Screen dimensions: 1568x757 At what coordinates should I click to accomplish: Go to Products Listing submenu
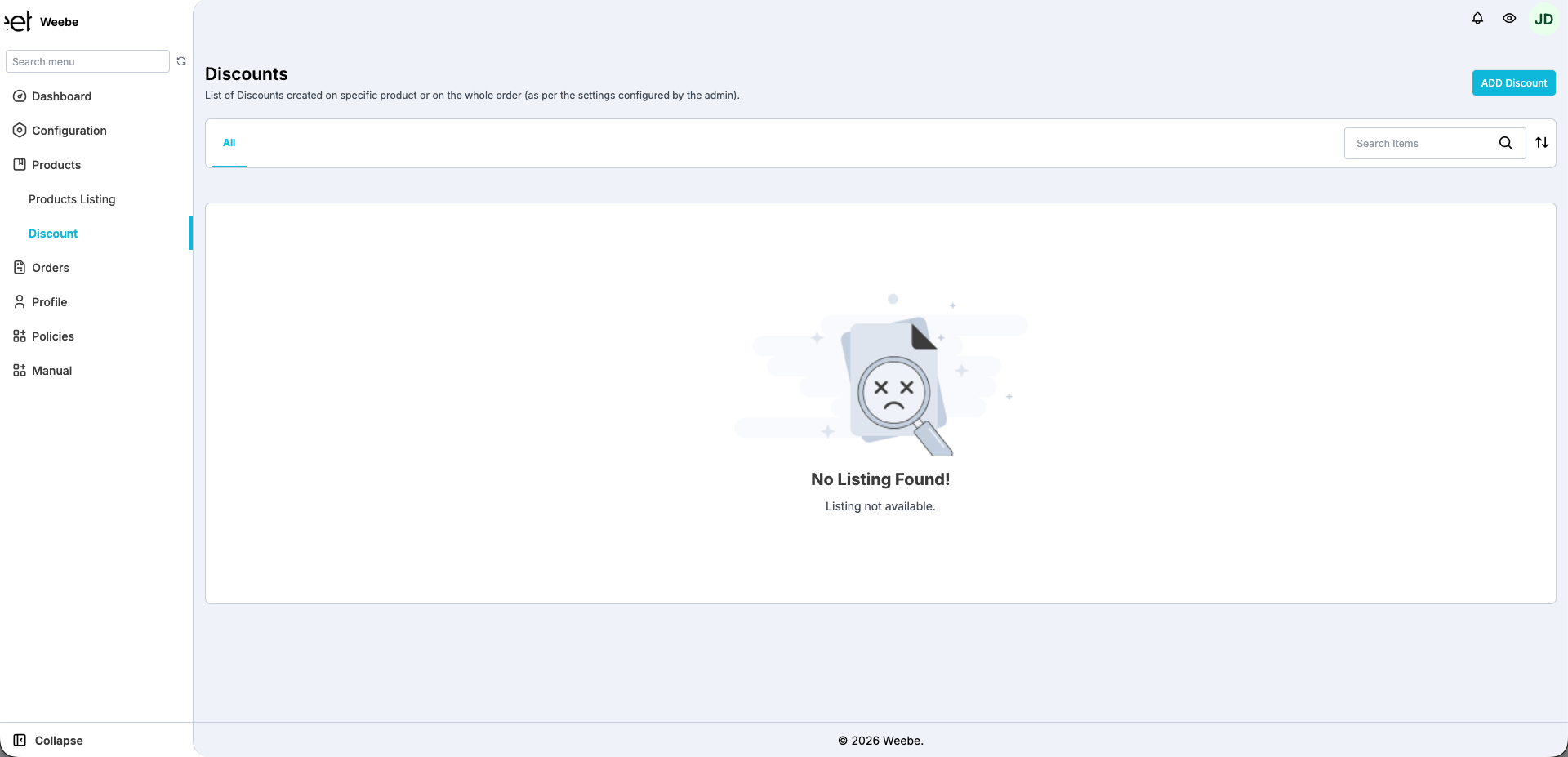click(x=72, y=199)
